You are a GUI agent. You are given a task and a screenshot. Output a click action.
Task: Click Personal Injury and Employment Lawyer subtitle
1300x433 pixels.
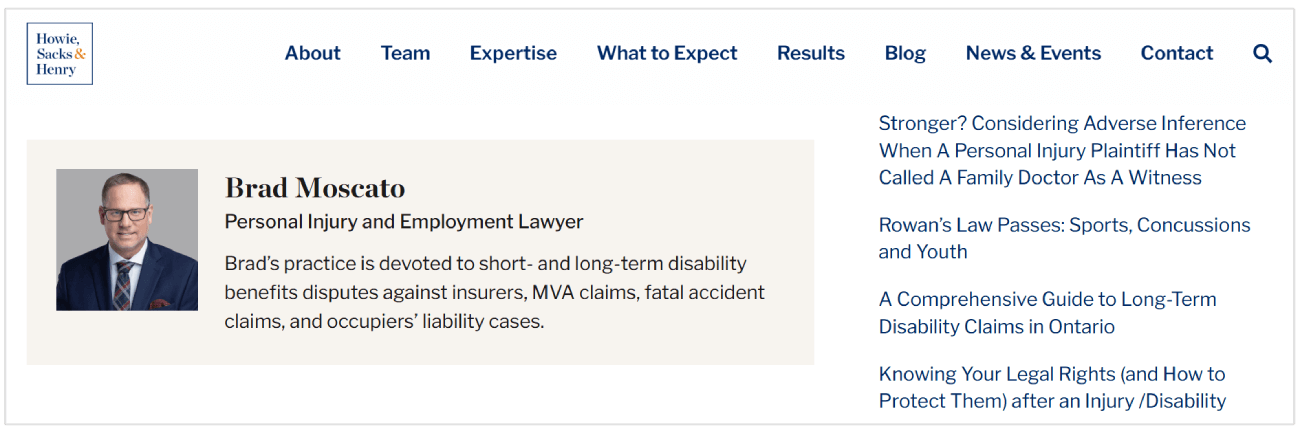click(x=403, y=222)
